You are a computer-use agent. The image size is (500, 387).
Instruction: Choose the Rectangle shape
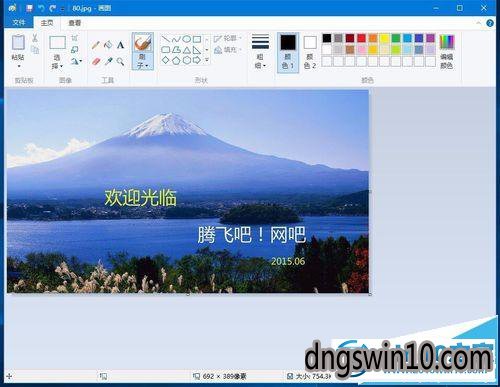(x=197, y=39)
